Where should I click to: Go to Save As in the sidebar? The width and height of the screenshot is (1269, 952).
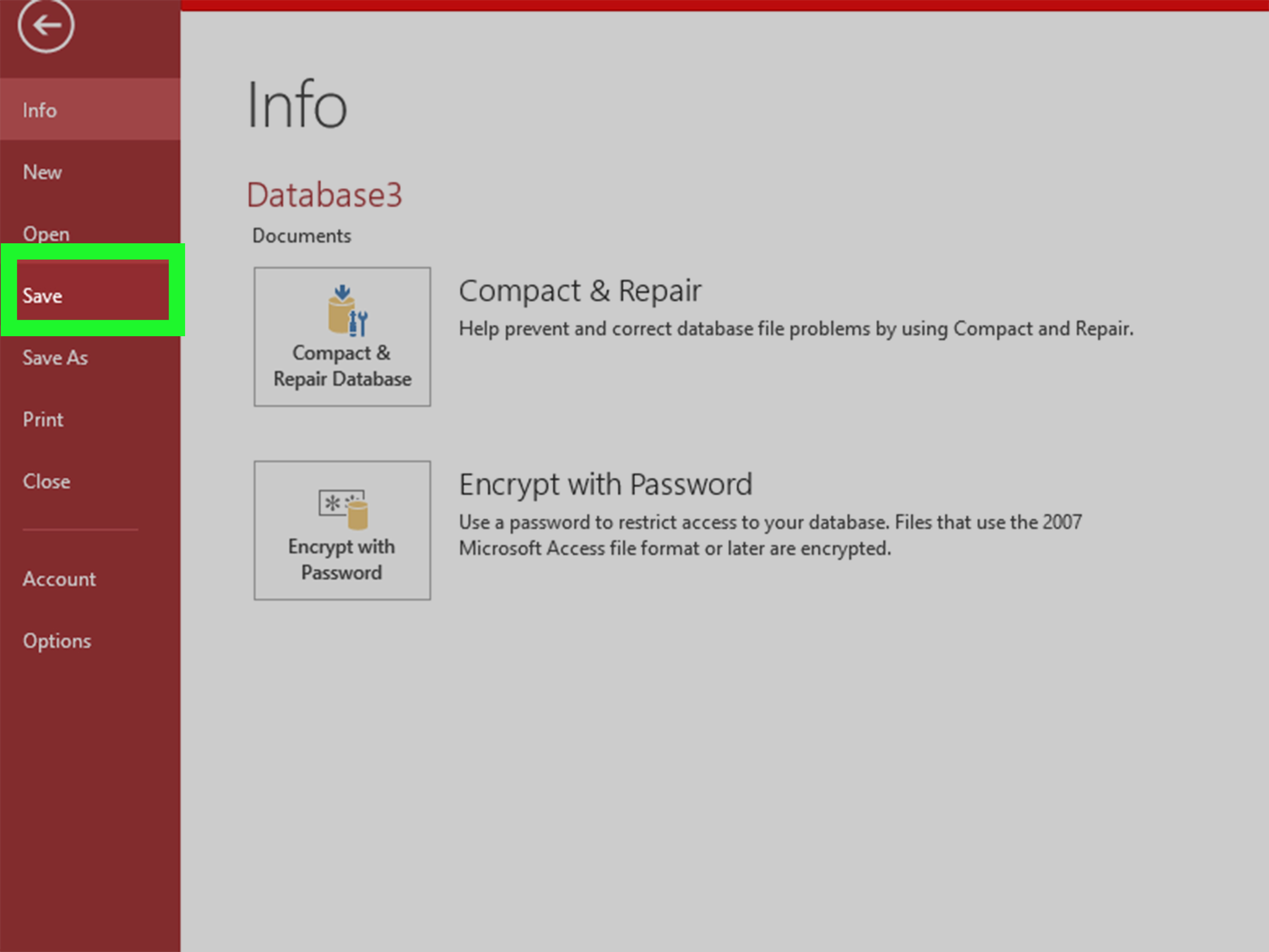pos(55,358)
